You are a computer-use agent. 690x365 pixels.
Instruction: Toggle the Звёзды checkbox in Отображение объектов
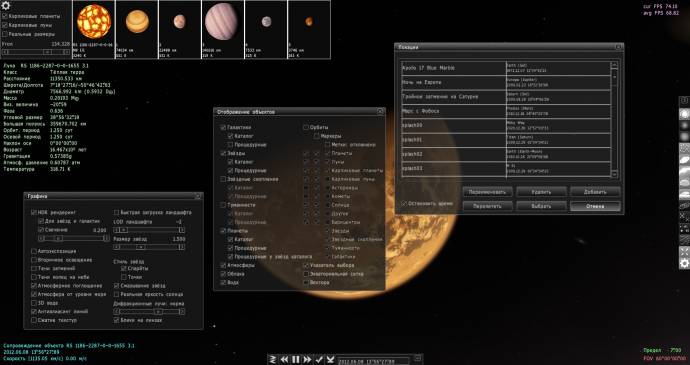[x=223, y=153]
